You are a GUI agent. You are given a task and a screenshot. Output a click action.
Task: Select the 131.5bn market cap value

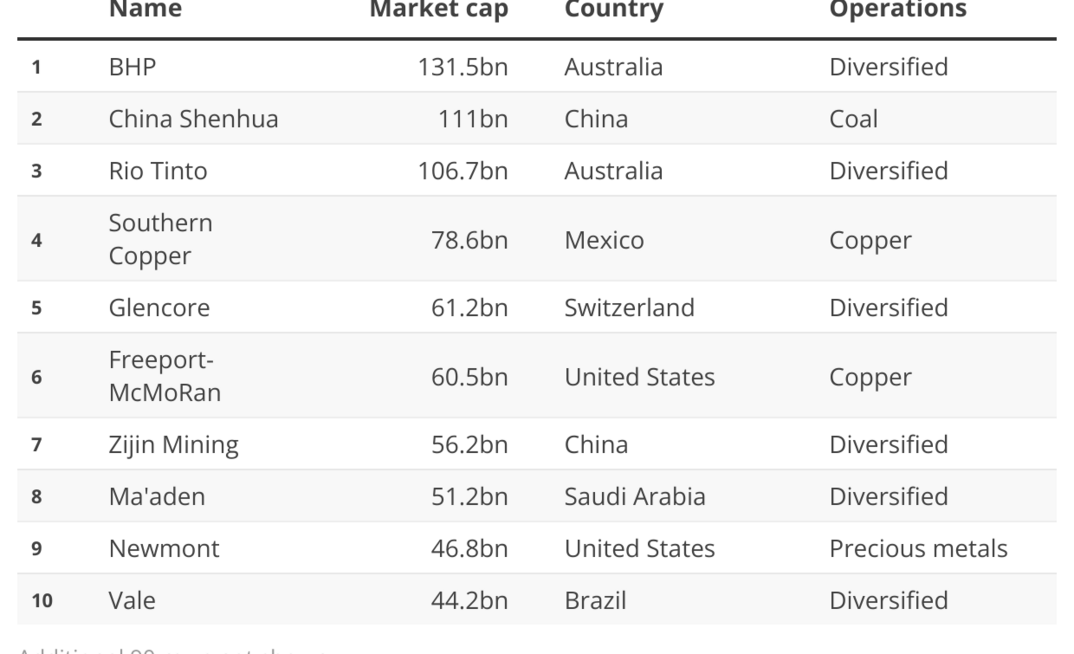tap(462, 67)
